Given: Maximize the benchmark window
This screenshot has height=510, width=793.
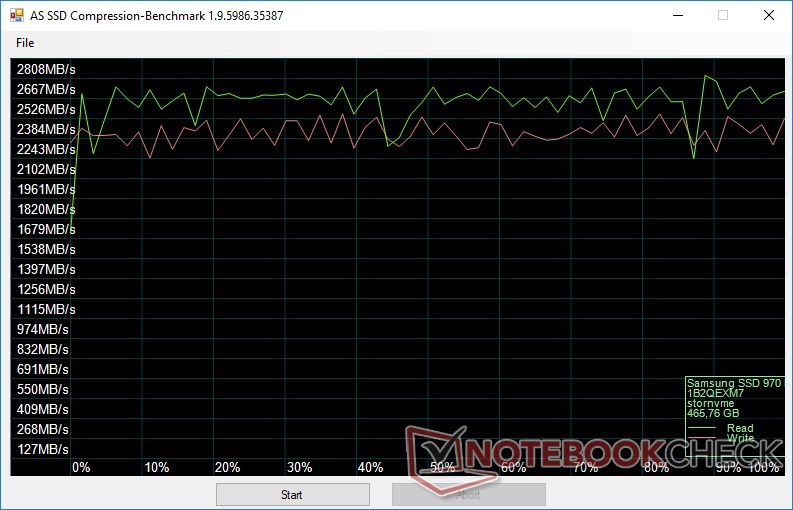Looking at the screenshot, I should tap(723, 15).
